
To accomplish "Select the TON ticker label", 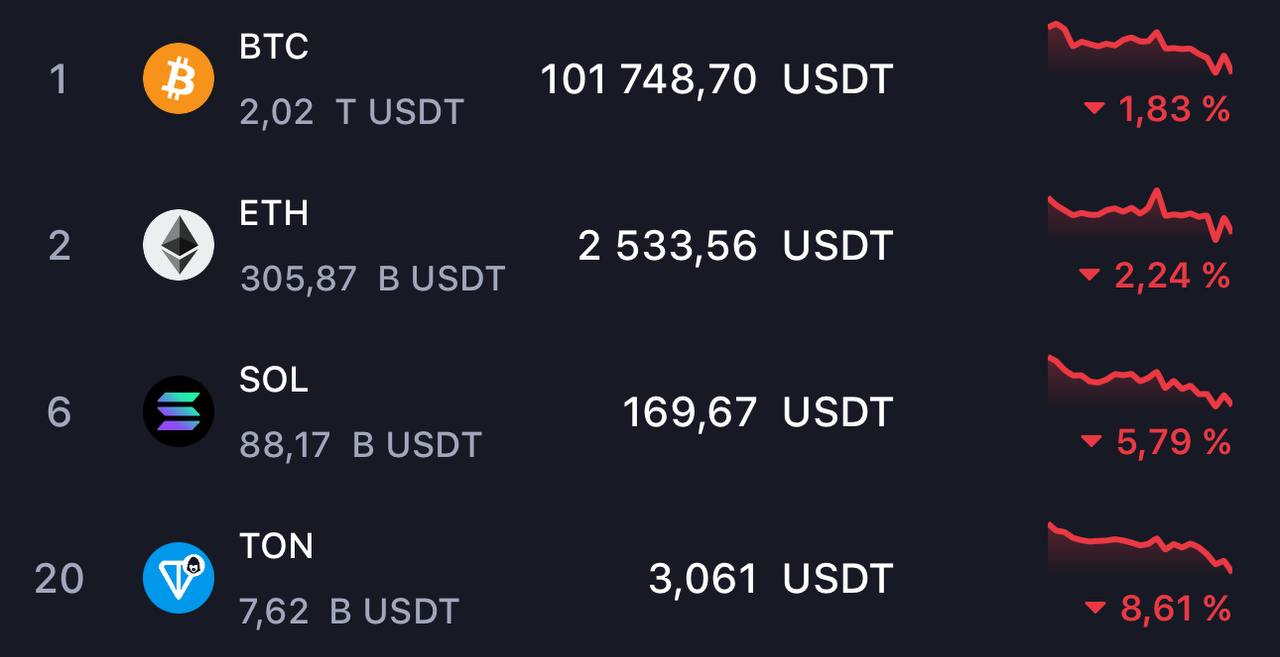I will point(277,546).
